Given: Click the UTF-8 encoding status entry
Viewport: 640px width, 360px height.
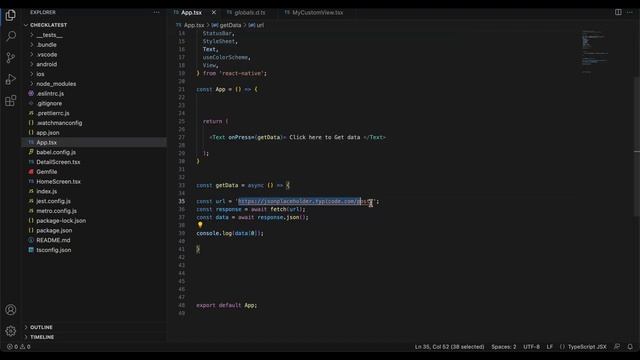Looking at the screenshot, I should pyautogui.click(x=531, y=347).
